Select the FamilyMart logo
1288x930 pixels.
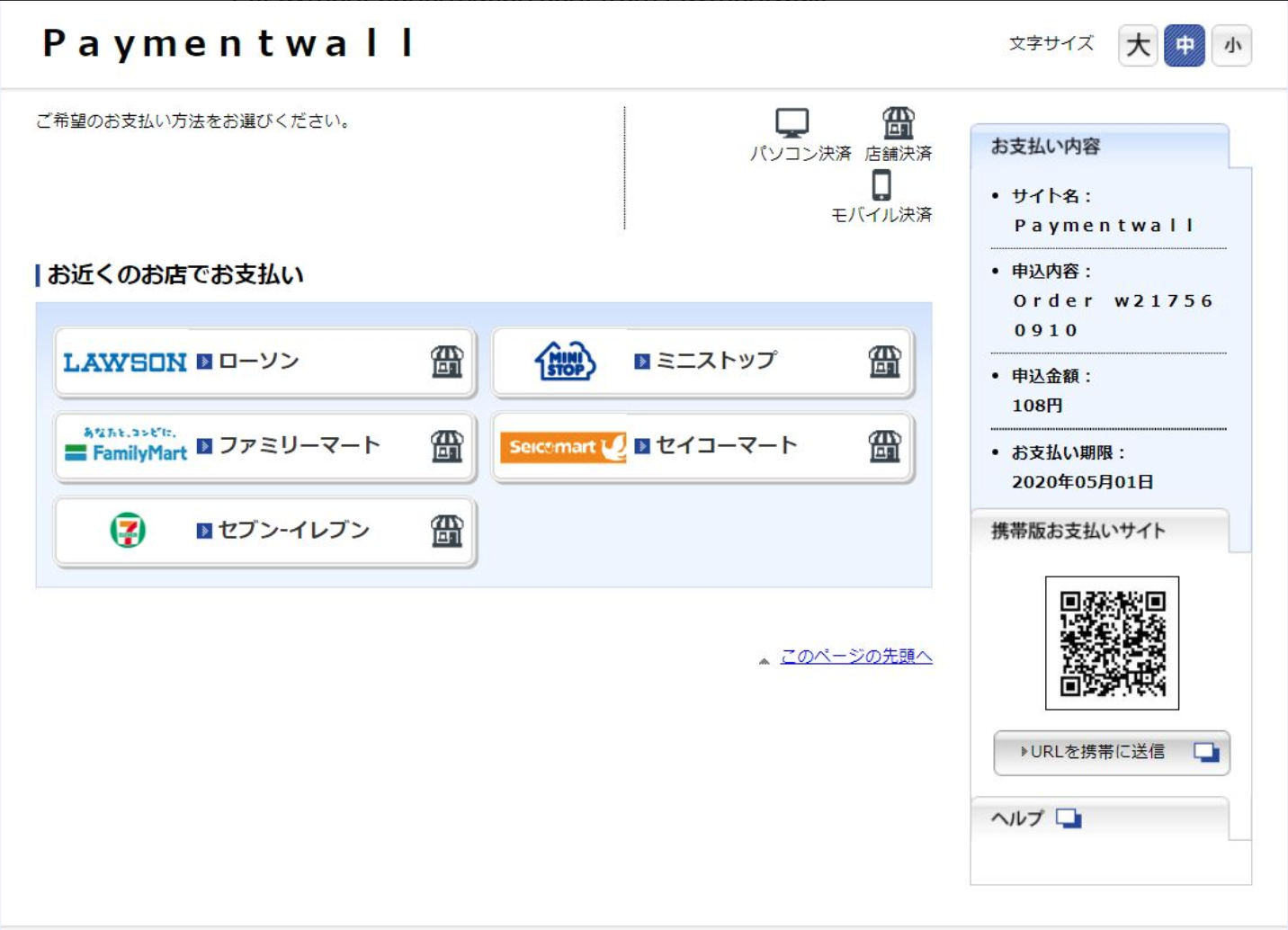pyautogui.click(x=126, y=445)
